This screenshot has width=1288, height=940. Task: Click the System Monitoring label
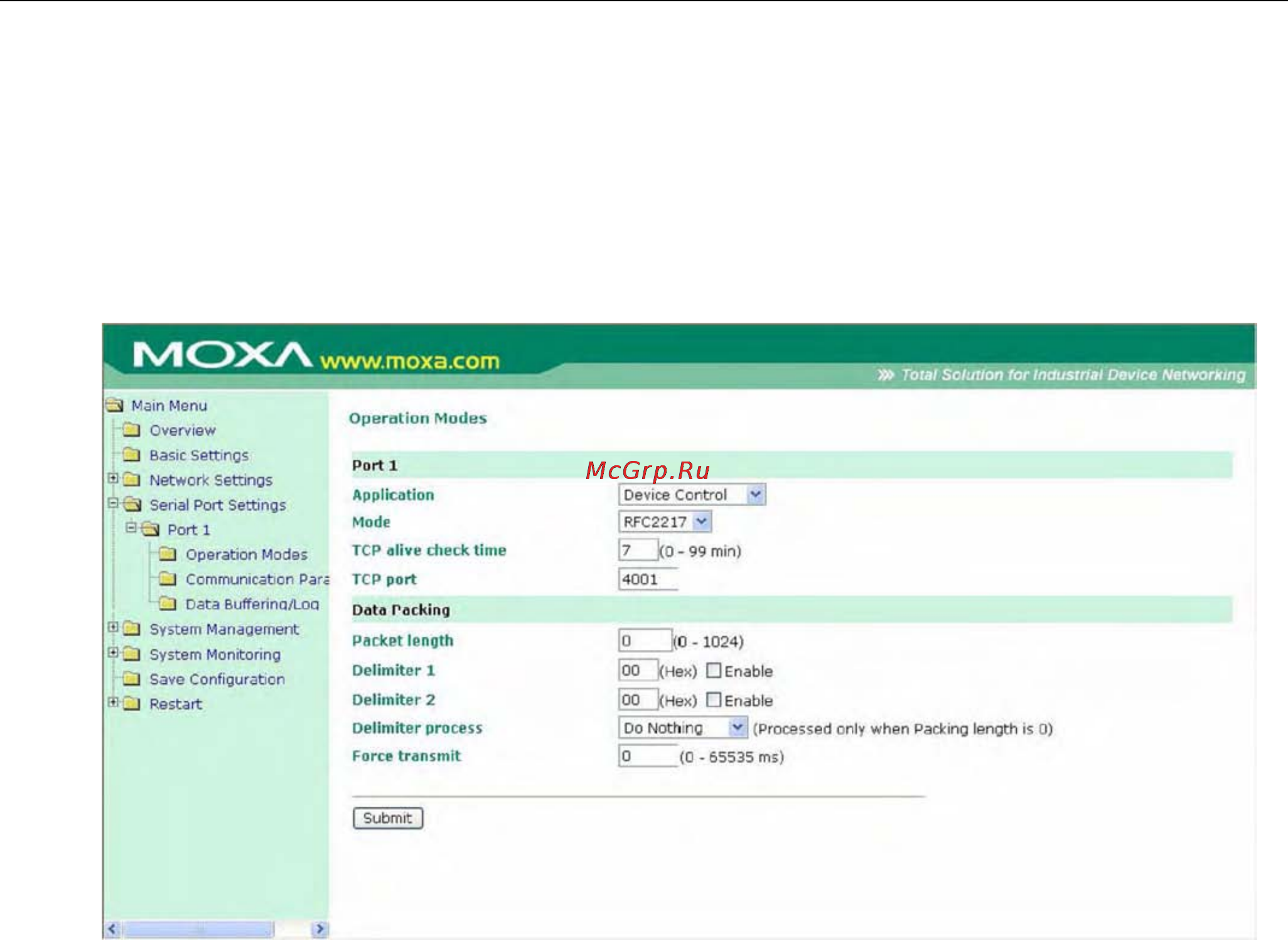(x=215, y=654)
